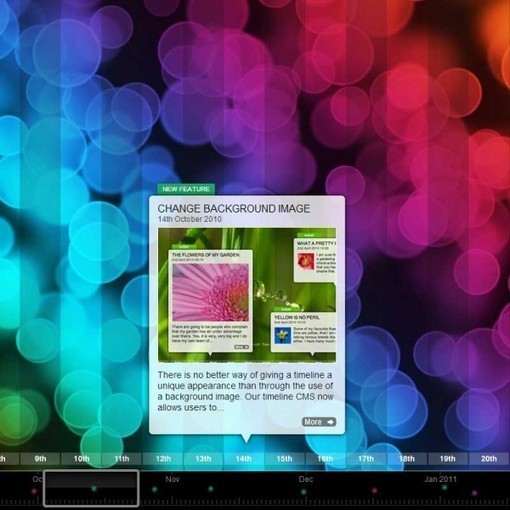510x510 pixels.
Task: Select the 17th day on the date strip
Action: click(x=366, y=459)
